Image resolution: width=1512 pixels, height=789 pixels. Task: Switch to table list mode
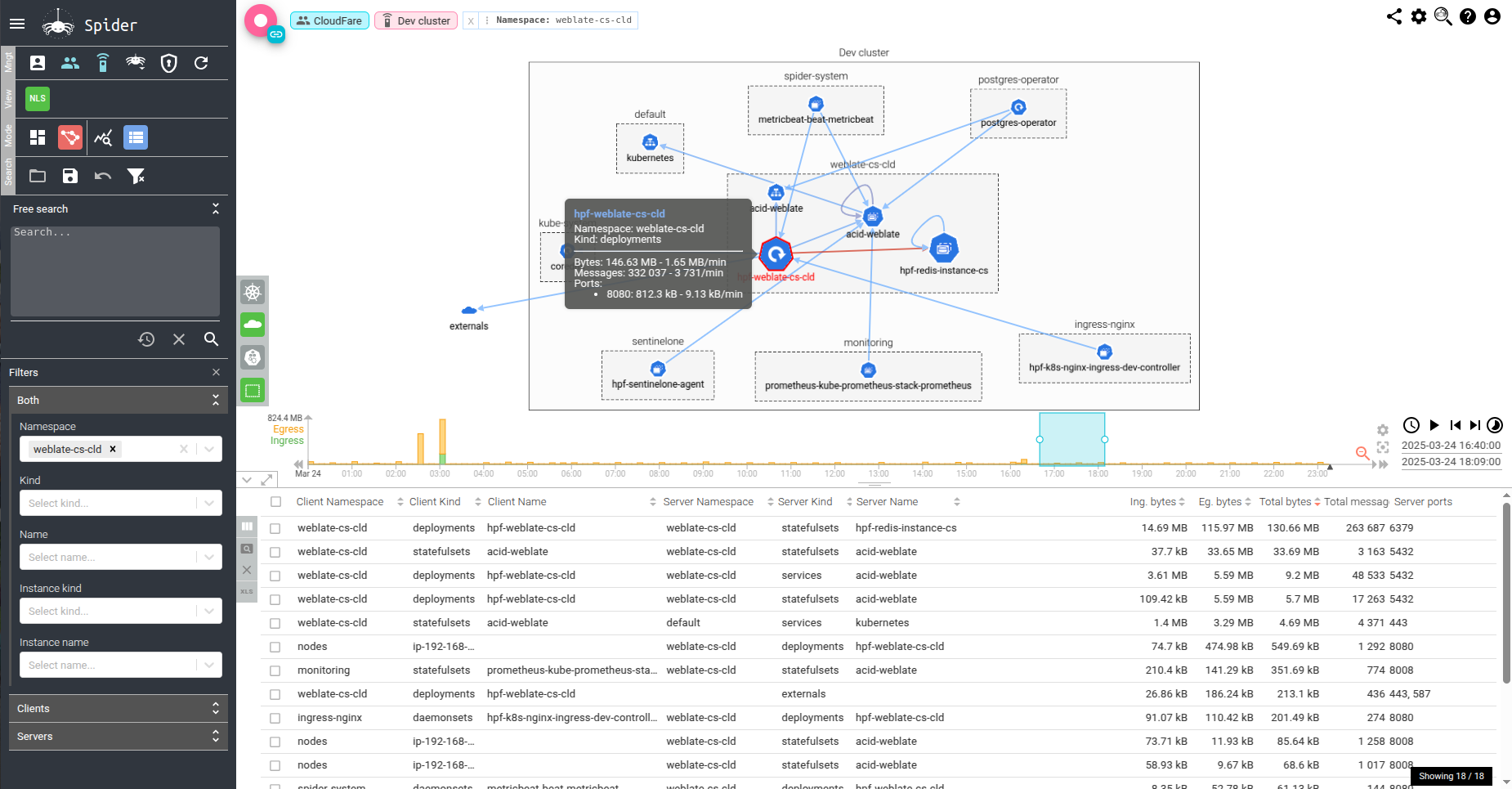tap(136, 137)
